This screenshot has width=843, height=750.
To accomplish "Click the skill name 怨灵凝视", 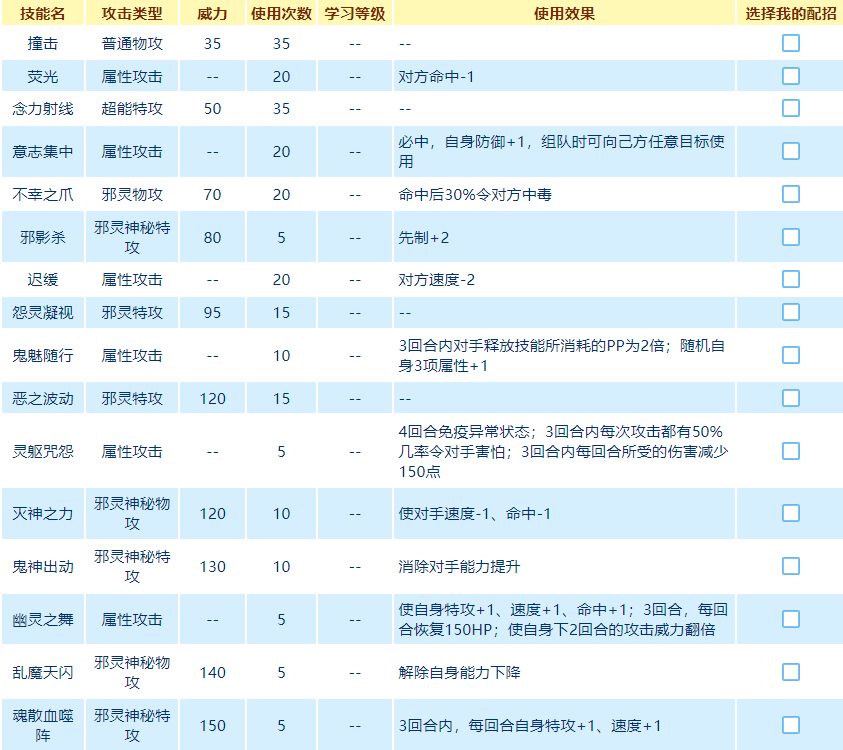I will tap(42, 312).
